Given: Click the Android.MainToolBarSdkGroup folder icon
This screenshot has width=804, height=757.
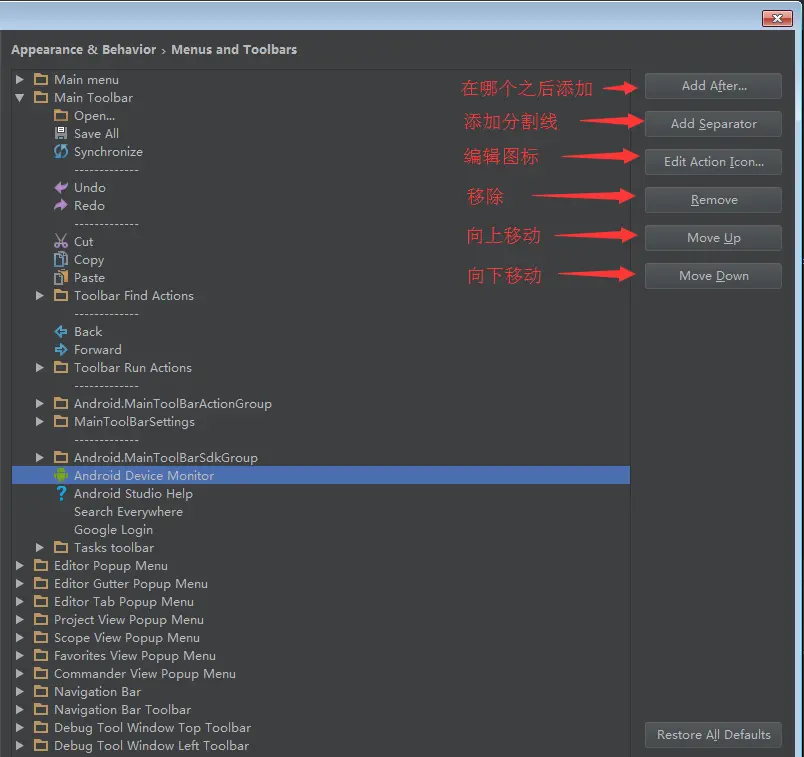Looking at the screenshot, I should (61, 457).
